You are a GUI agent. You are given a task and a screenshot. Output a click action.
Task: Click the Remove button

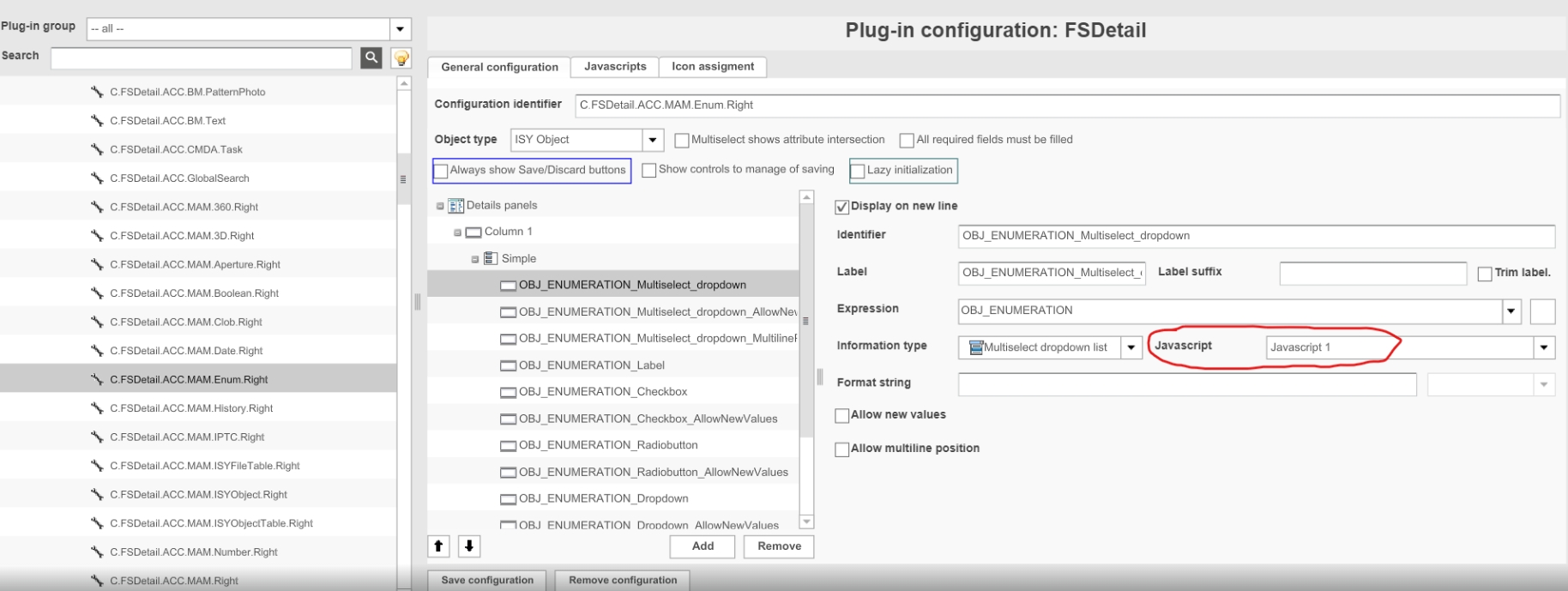pyautogui.click(x=779, y=546)
